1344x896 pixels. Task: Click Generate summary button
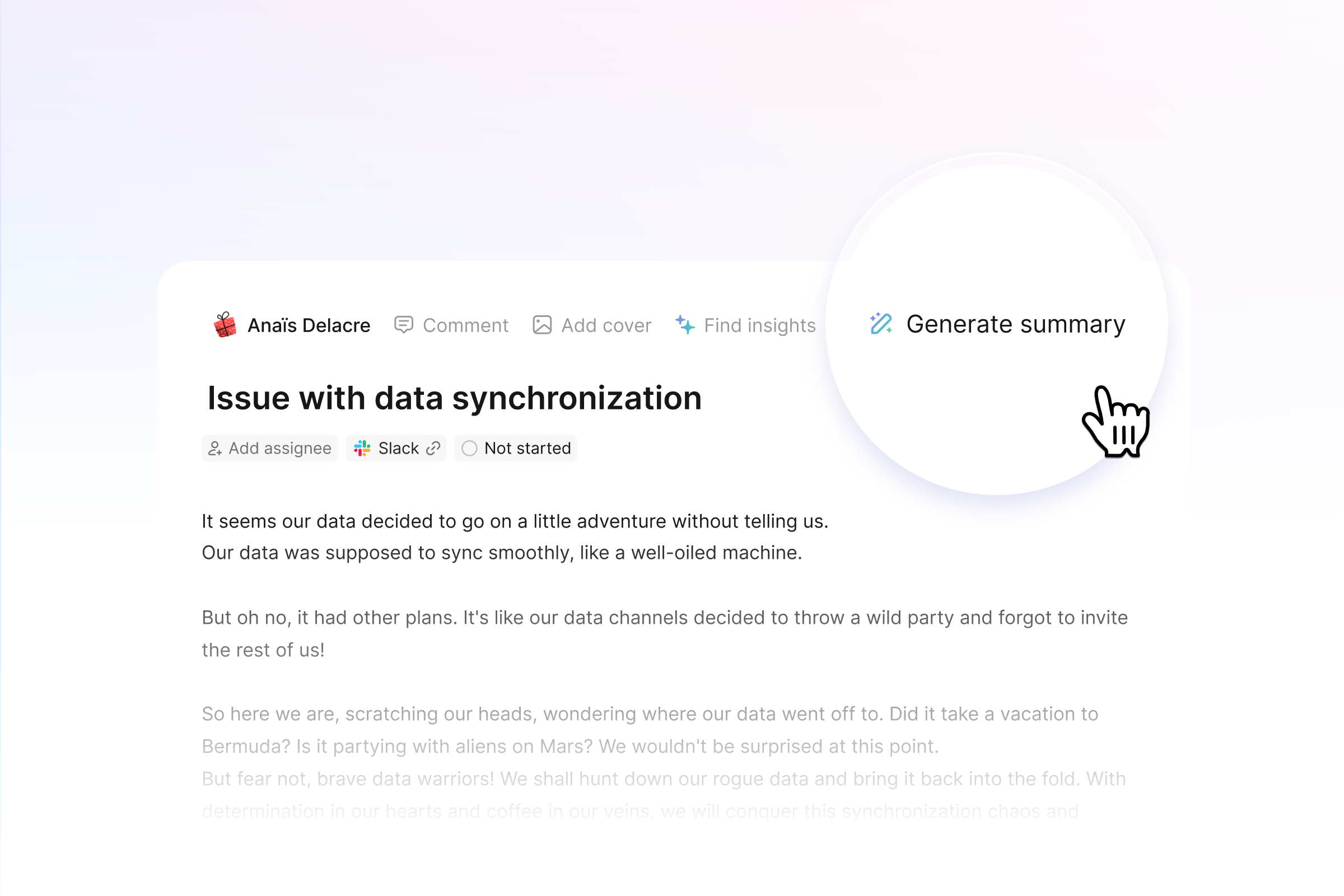tap(998, 324)
